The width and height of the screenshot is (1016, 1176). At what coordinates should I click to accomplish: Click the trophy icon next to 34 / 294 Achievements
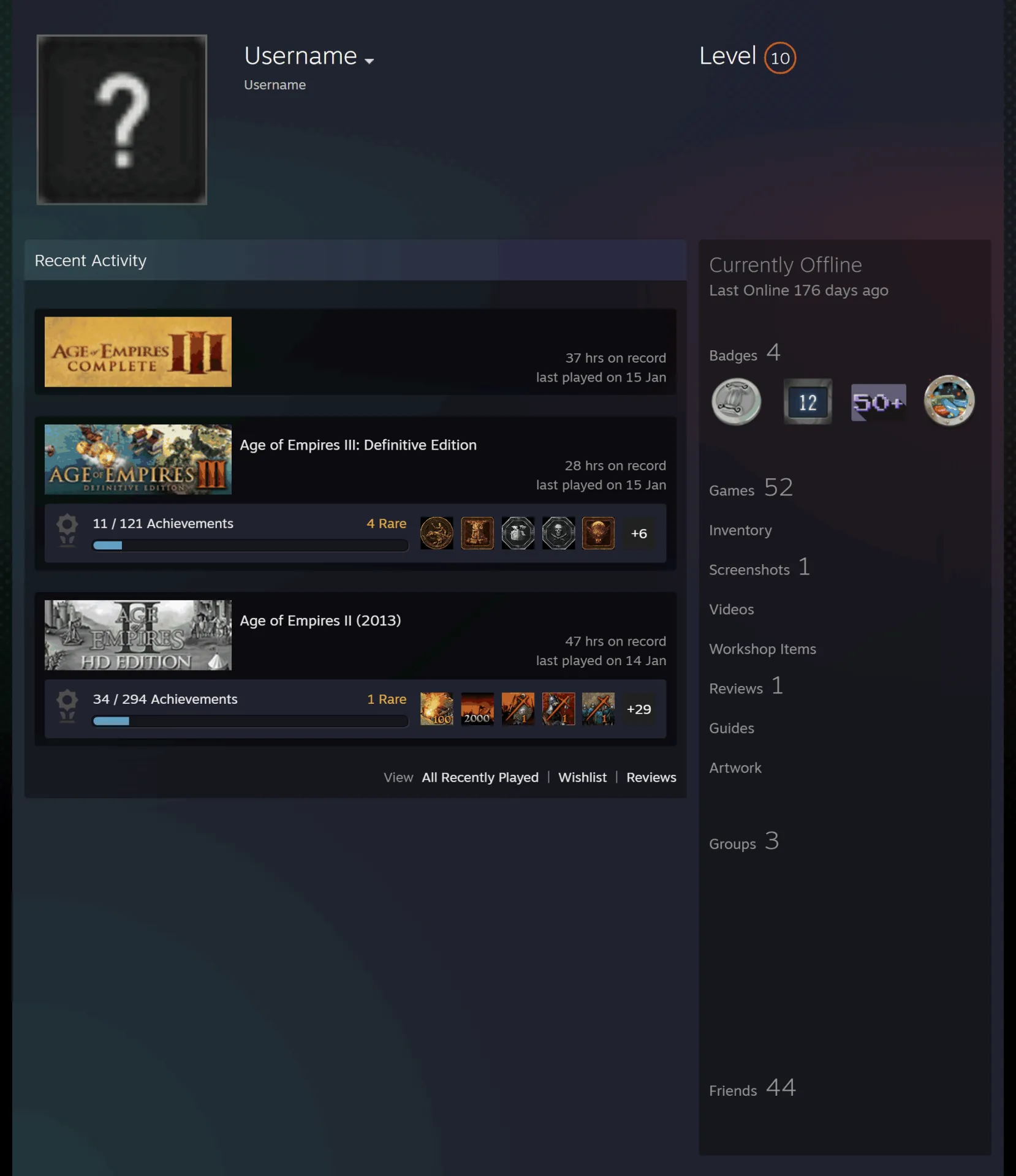pos(67,706)
